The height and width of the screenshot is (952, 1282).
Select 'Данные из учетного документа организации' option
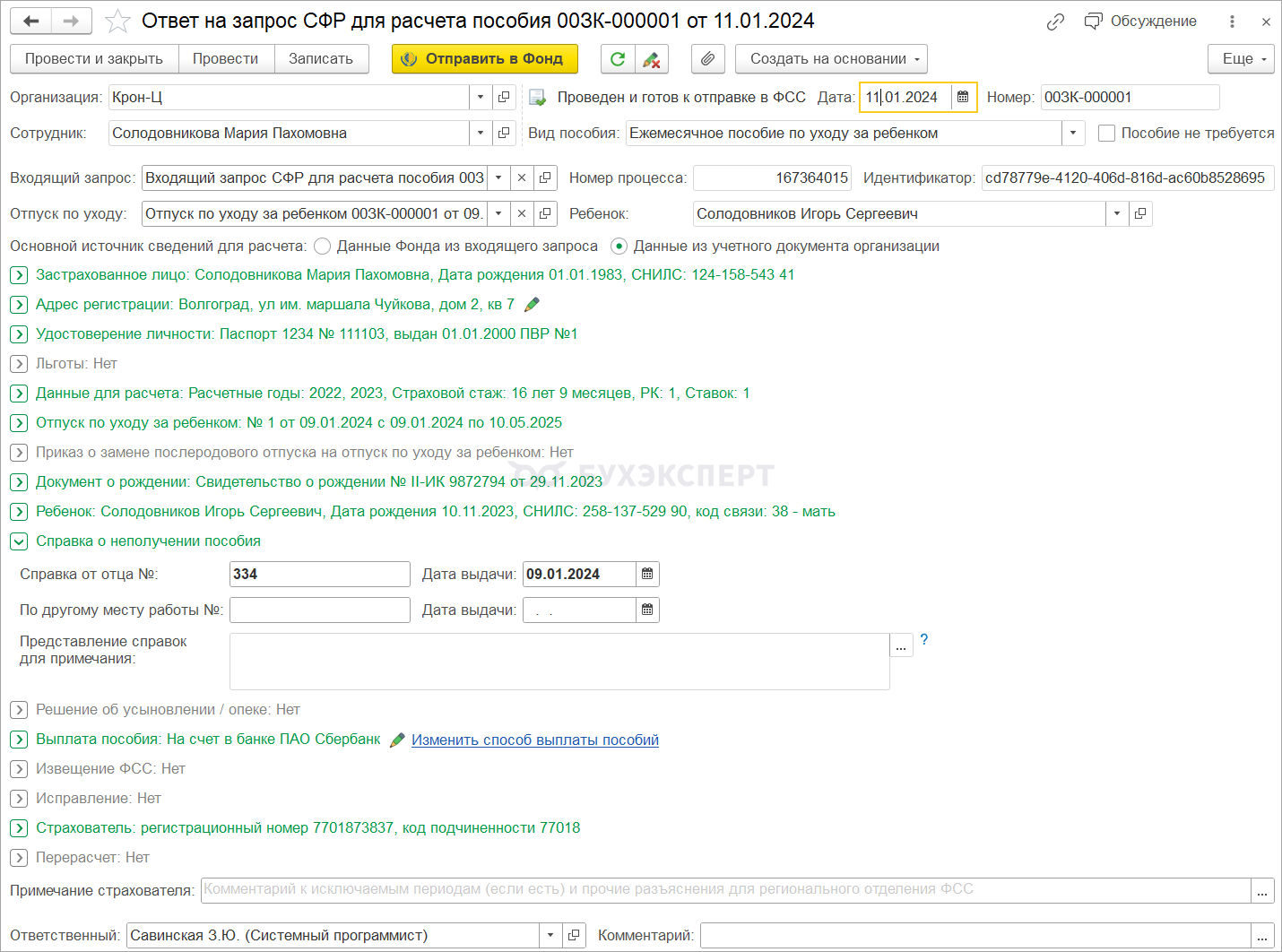619,246
